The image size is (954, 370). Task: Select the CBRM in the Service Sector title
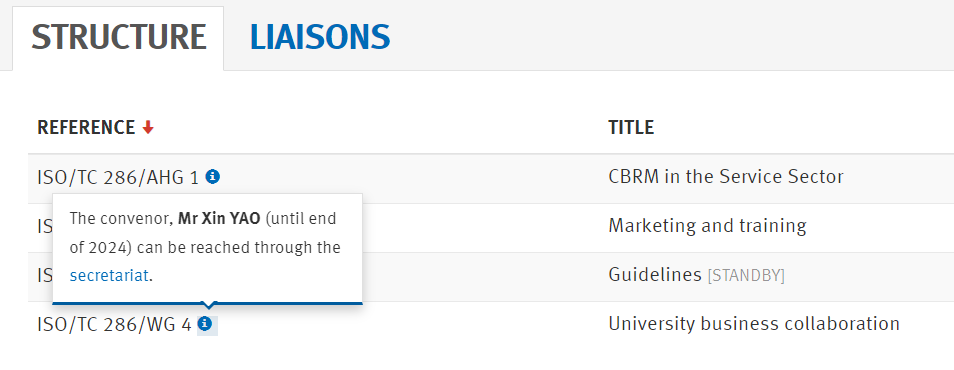(726, 177)
